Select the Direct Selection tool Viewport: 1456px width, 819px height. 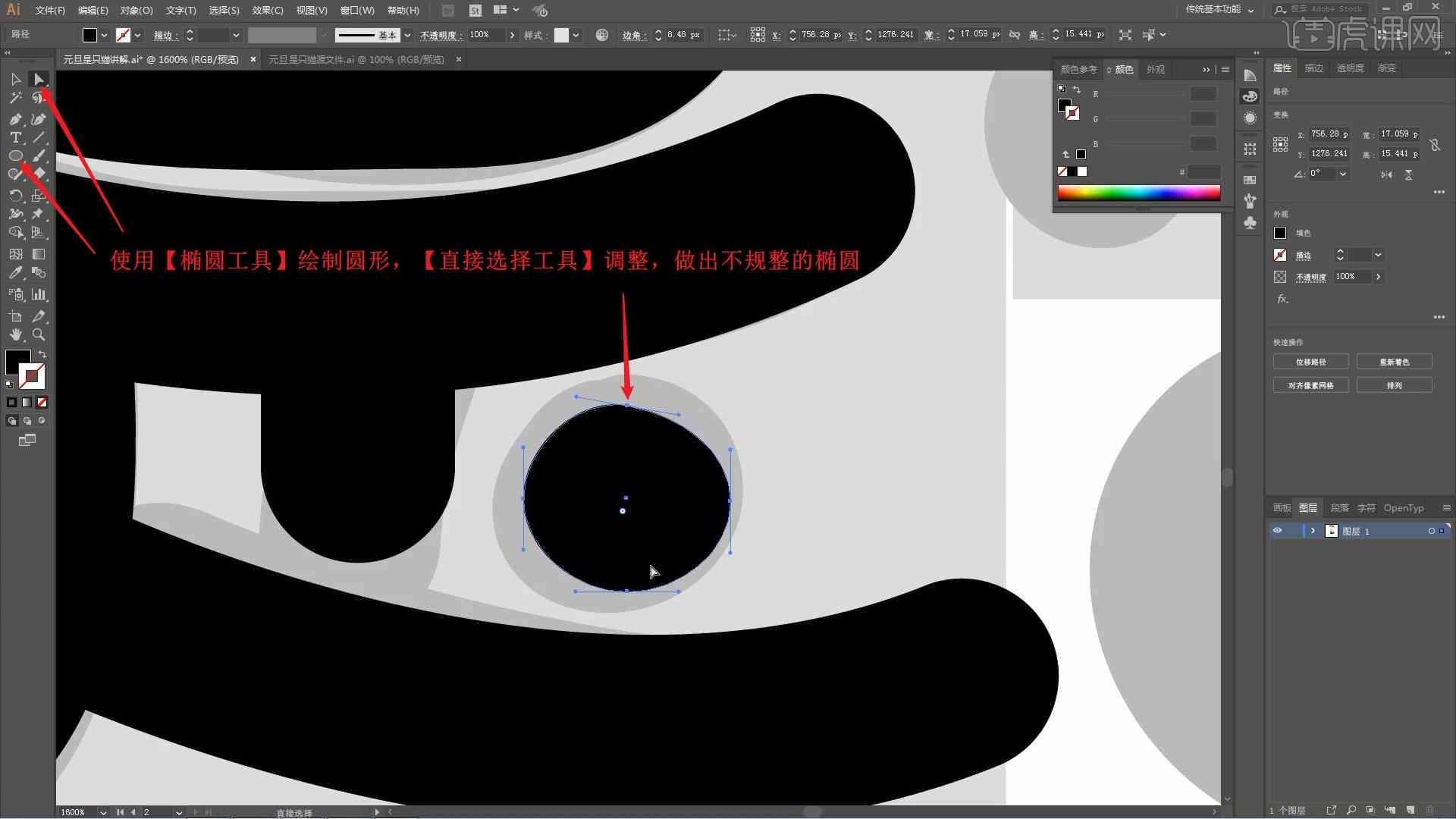click(37, 79)
